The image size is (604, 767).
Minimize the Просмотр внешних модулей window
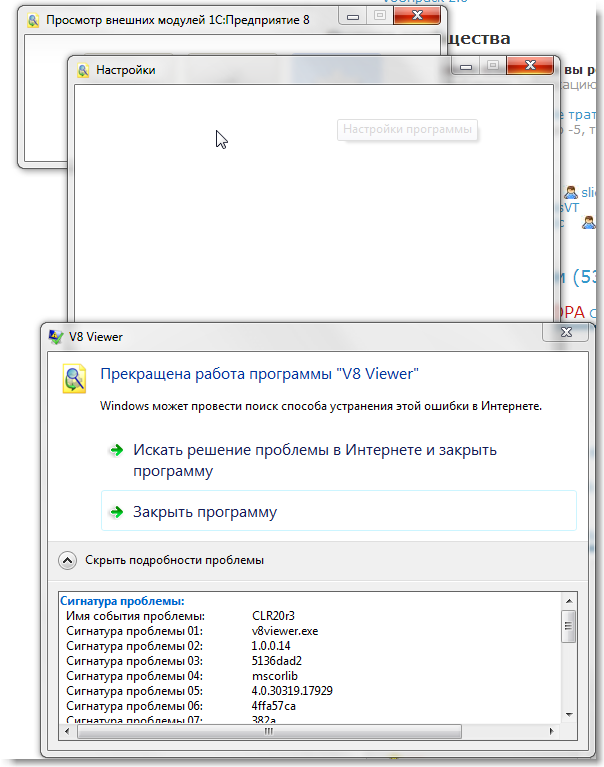(353, 16)
